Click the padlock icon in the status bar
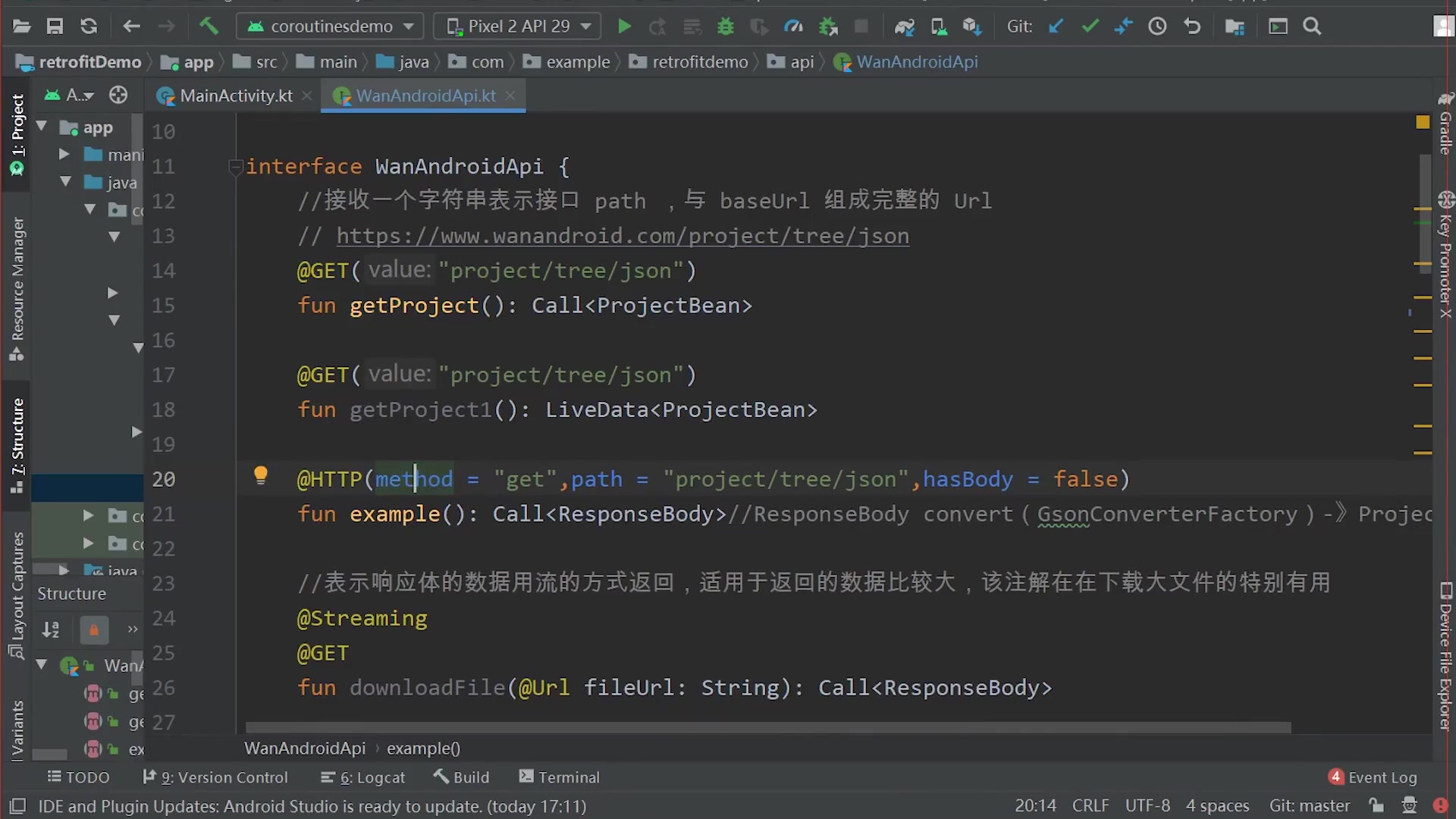 (1376, 805)
